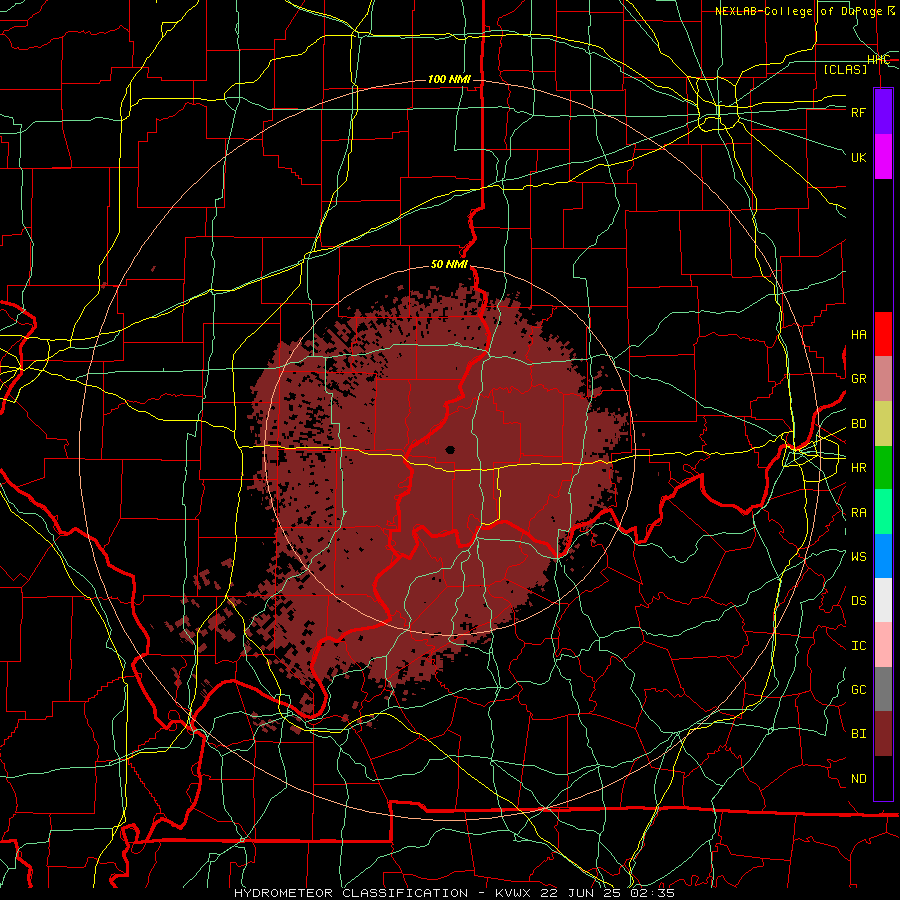This screenshot has height=900, width=900.
Task: Click the 50 NMI range ring label
Action: point(449,264)
